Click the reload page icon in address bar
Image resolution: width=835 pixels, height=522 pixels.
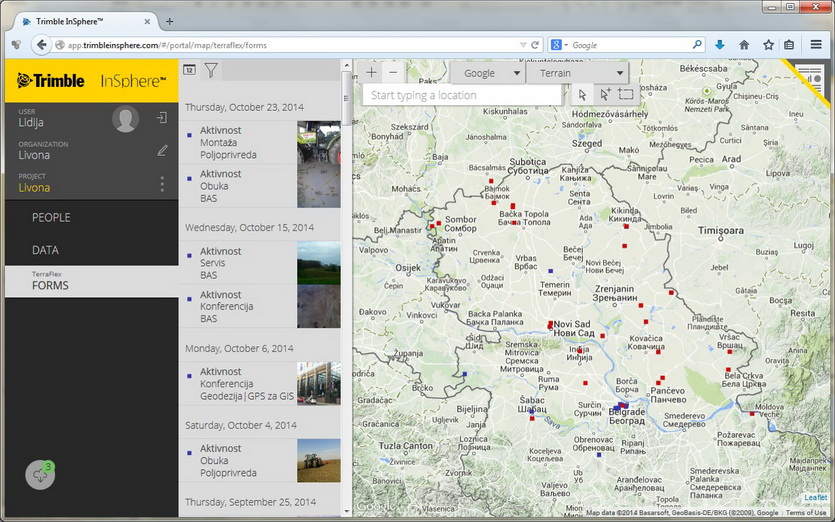535,45
